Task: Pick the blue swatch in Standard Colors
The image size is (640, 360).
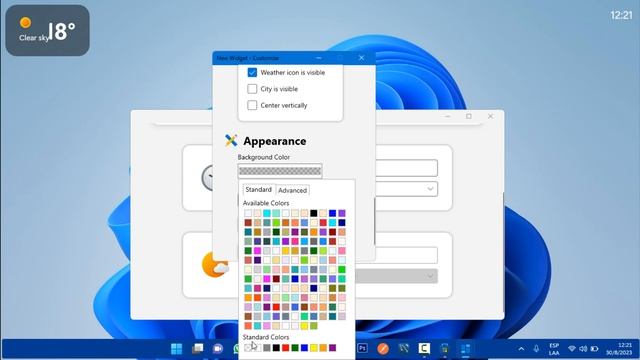Action: pyautogui.click(x=304, y=348)
